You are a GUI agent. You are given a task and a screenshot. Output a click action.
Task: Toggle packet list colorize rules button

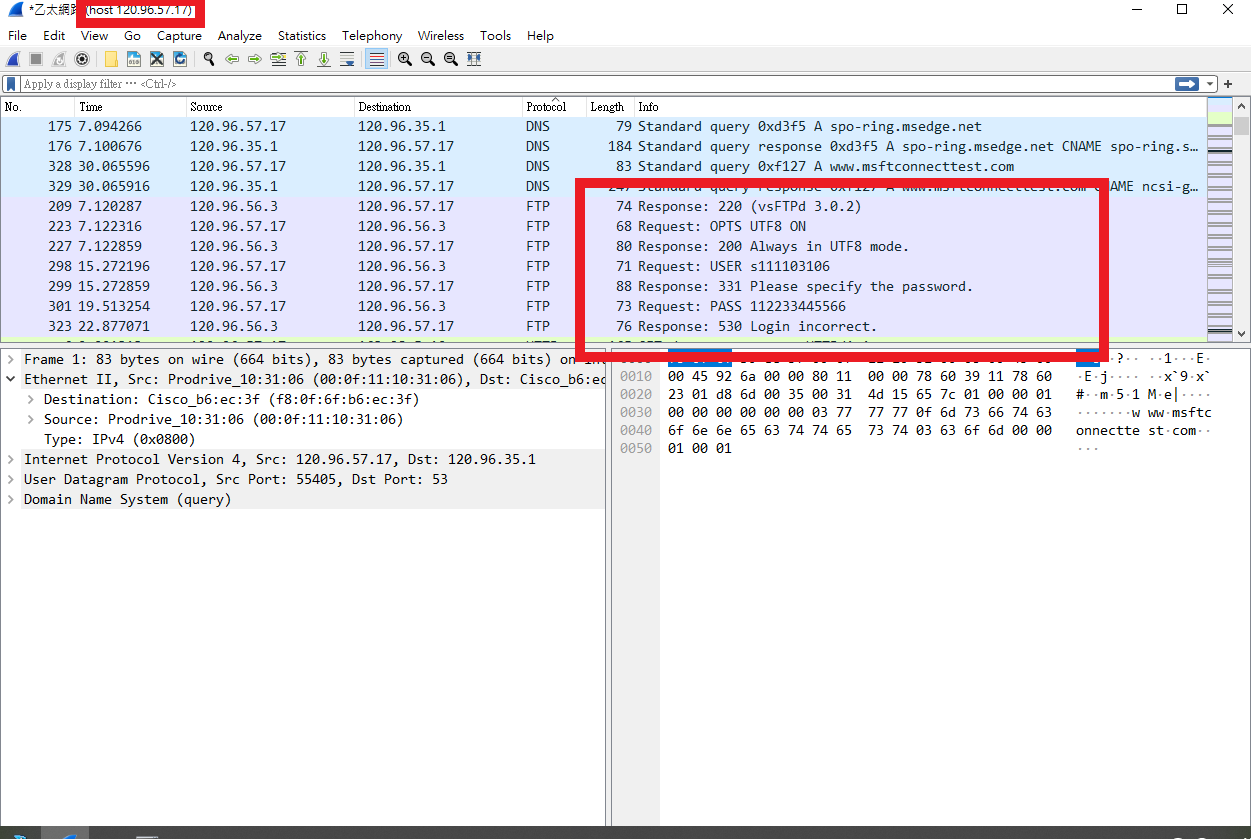pyautogui.click(x=376, y=59)
